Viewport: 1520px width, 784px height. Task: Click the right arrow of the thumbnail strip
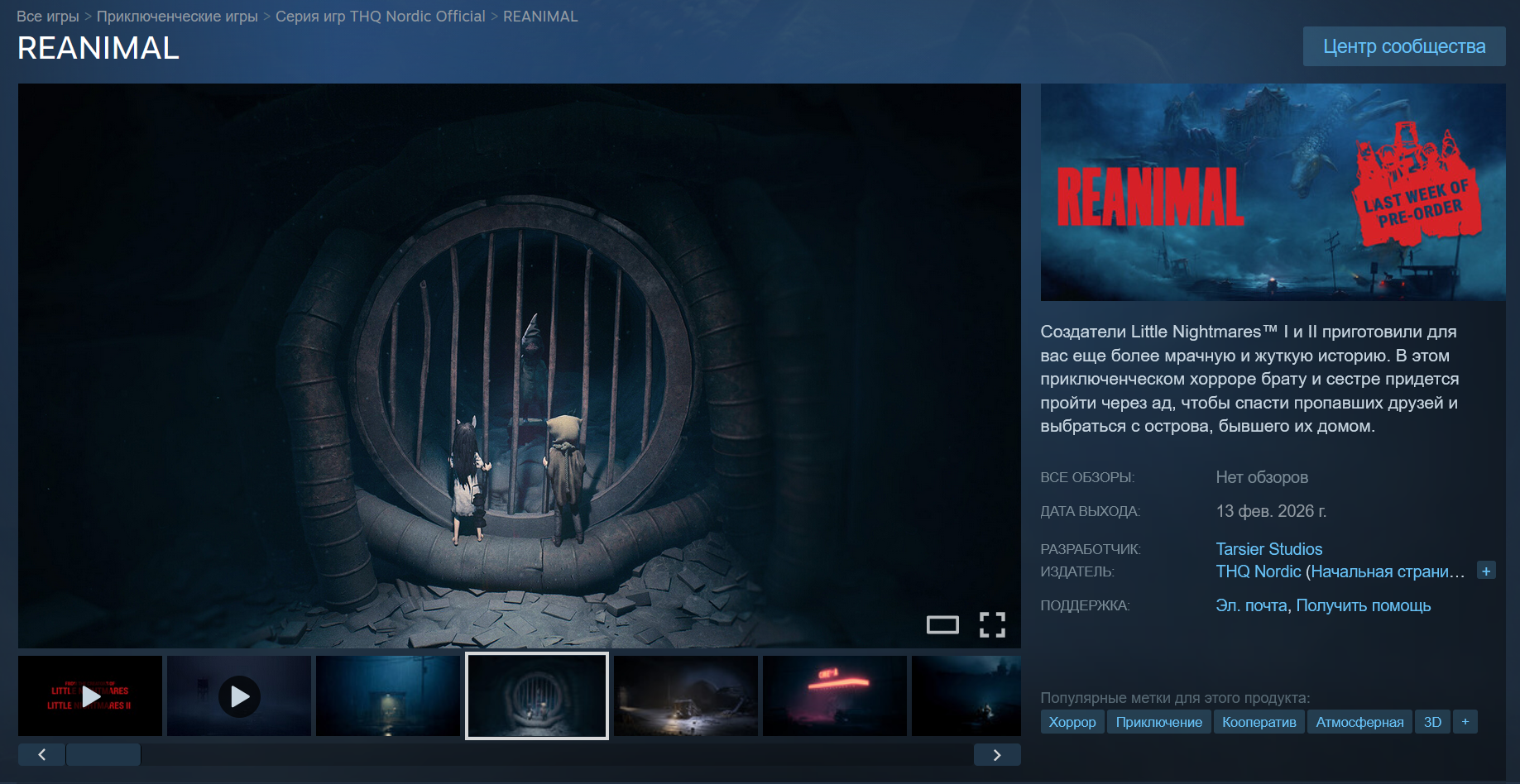[x=997, y=754]
